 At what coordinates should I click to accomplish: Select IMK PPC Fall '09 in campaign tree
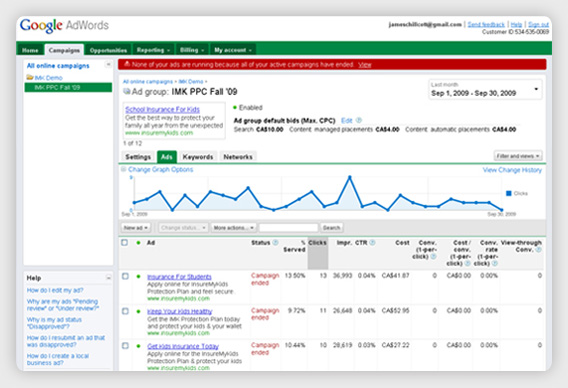tap(68, 87)
